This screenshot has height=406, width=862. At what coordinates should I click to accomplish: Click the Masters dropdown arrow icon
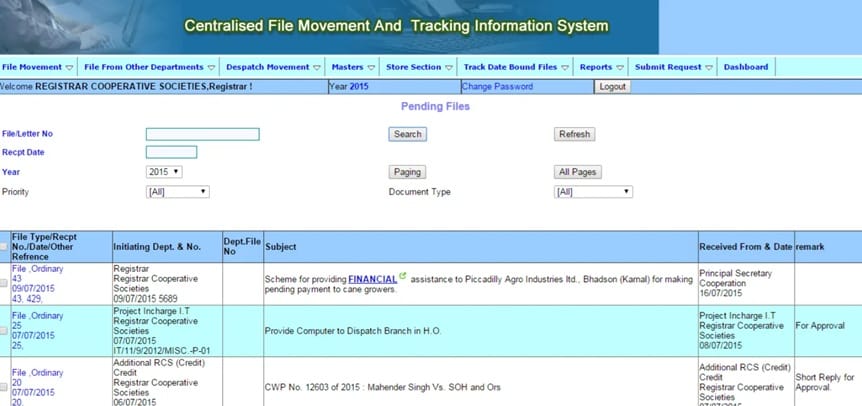(x=371, y=68)
